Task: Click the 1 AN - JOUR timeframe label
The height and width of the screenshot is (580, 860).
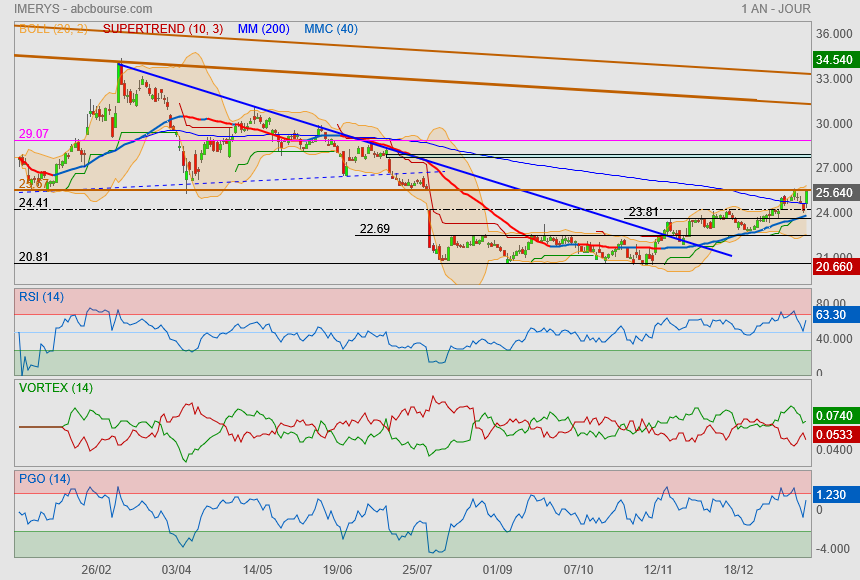Action: click(x=796, y=8)
